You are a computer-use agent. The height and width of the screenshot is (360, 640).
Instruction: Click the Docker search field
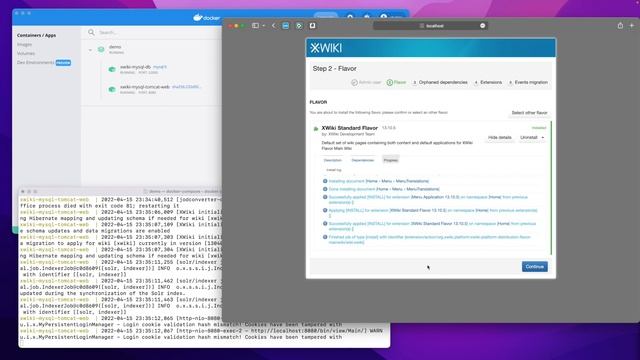[x=155, y=32]
